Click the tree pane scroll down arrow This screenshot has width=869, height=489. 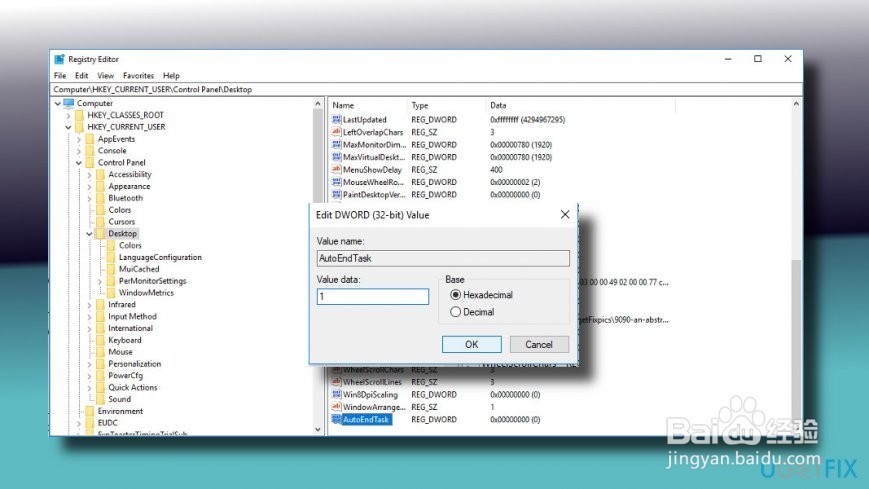[x=318, y=429]
